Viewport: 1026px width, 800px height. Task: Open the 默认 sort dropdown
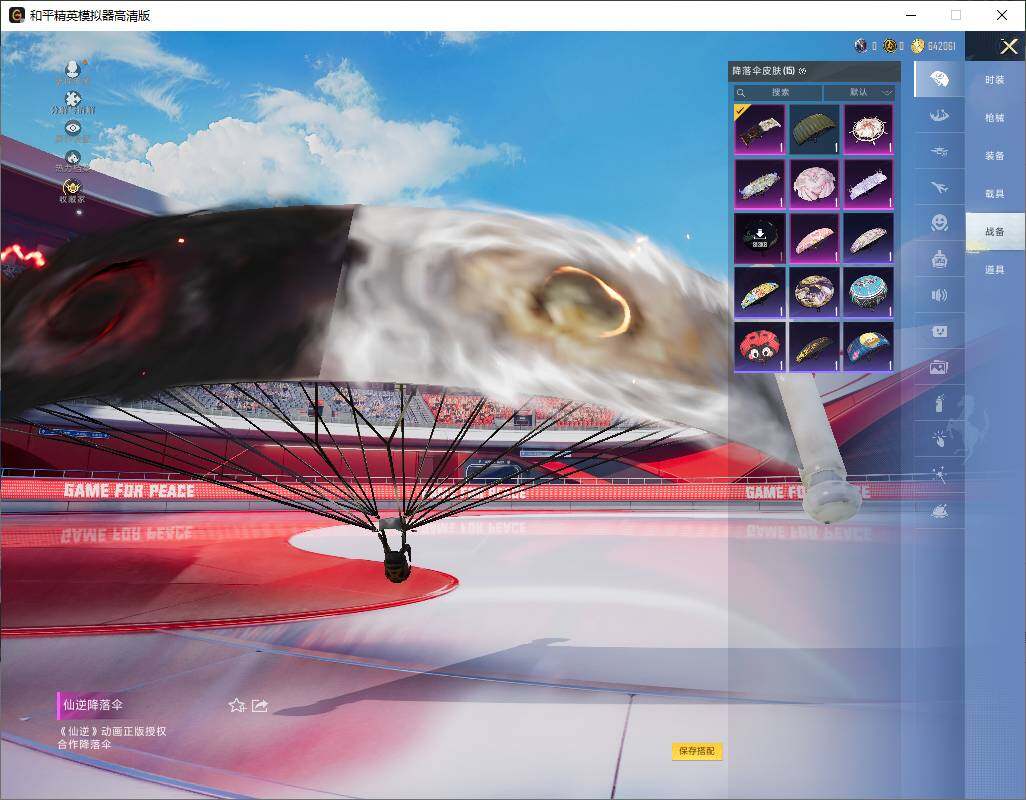(858, 92)
